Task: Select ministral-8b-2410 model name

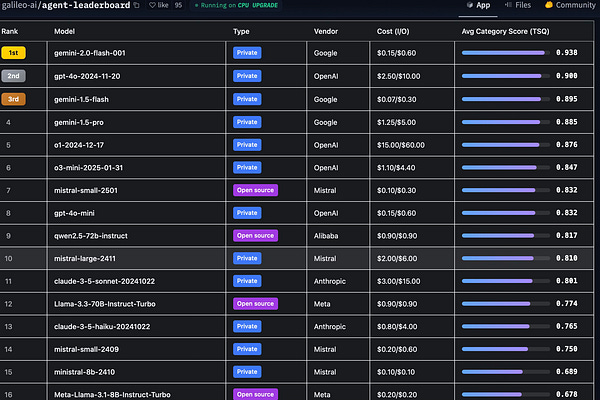Action: pyautogui.click(x=84, y=372)
